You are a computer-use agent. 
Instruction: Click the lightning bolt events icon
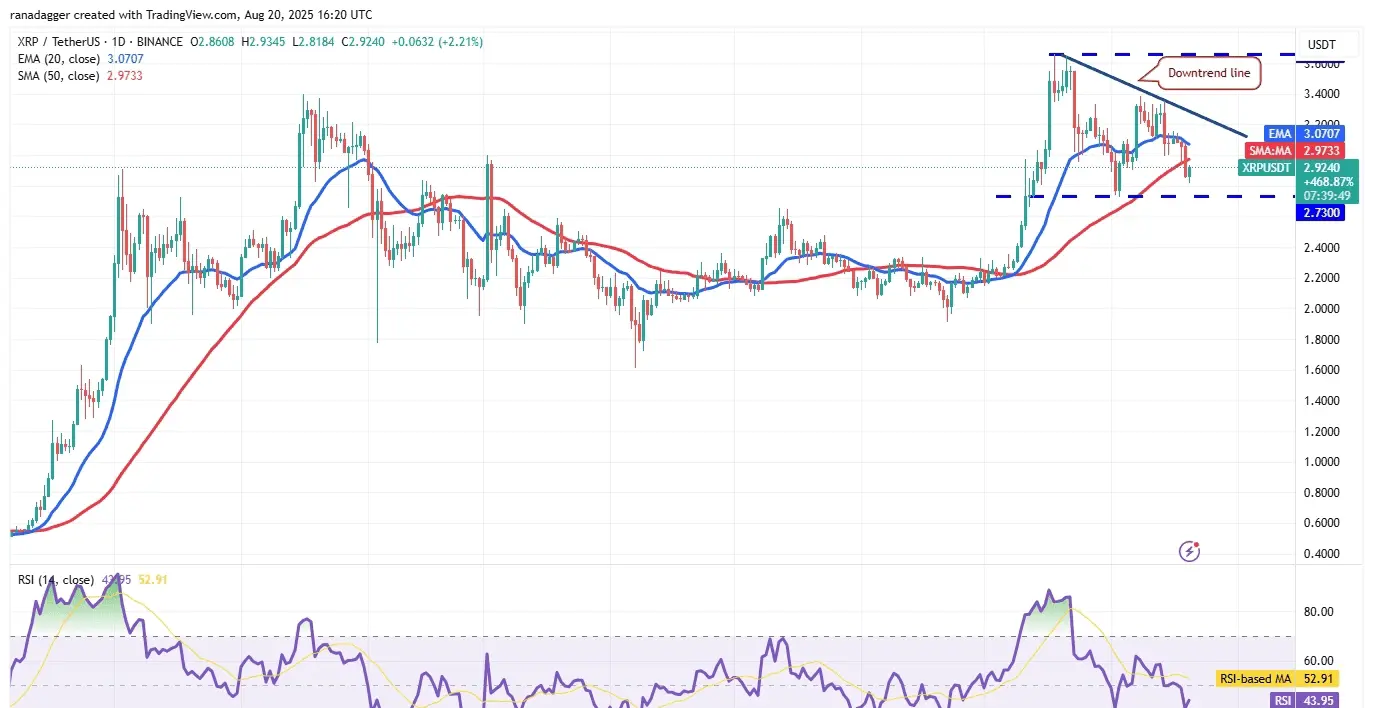pos(1189,551)
